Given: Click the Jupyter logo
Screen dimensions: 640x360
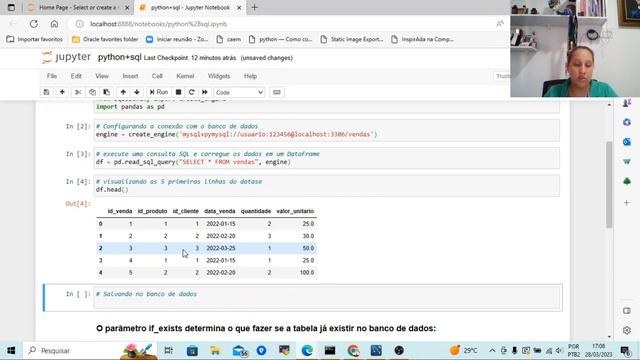Looking at the screenshot, I should [x=66, y=58].
